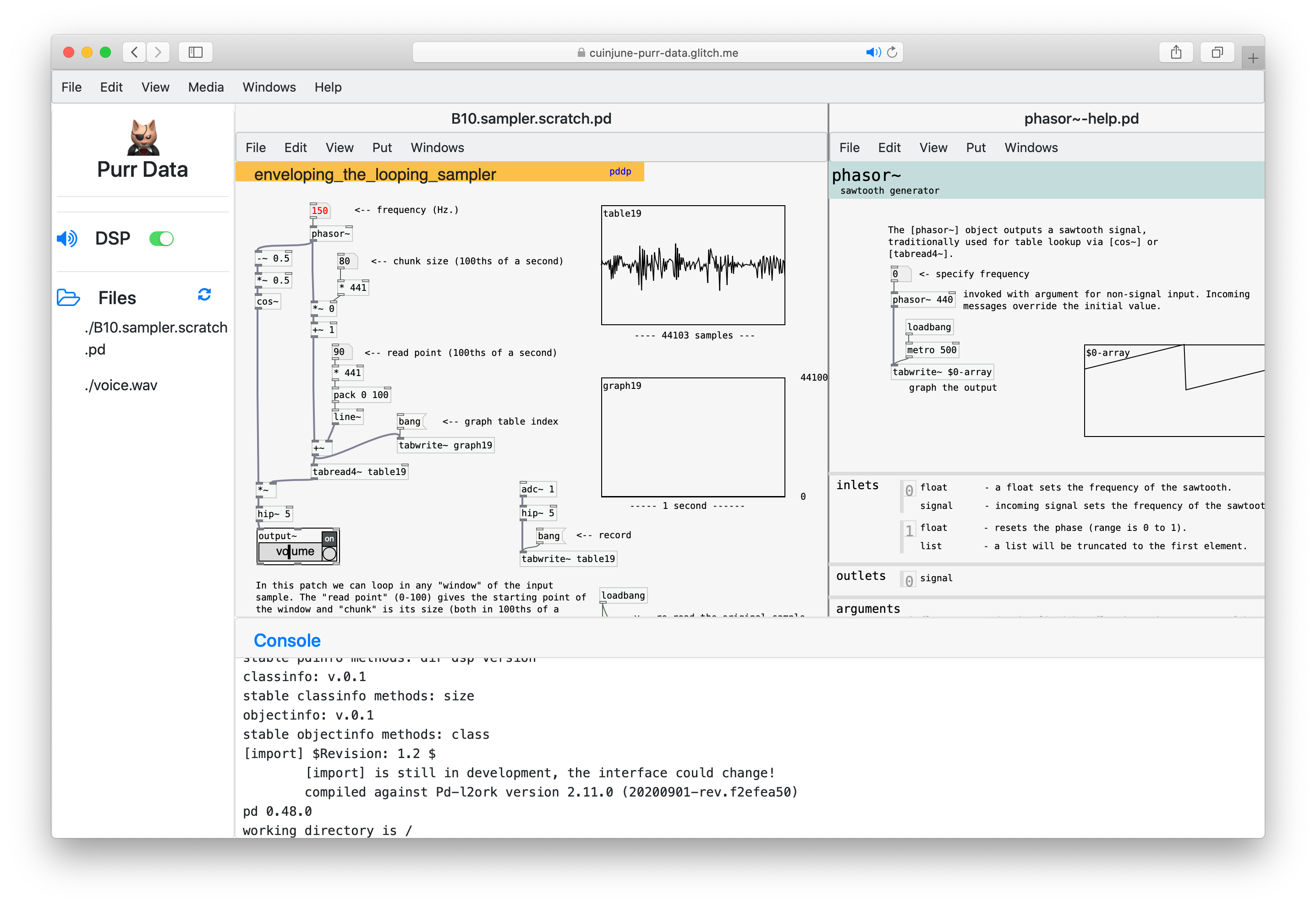
Task: Click the pddp link
Action: click(620, 171)
